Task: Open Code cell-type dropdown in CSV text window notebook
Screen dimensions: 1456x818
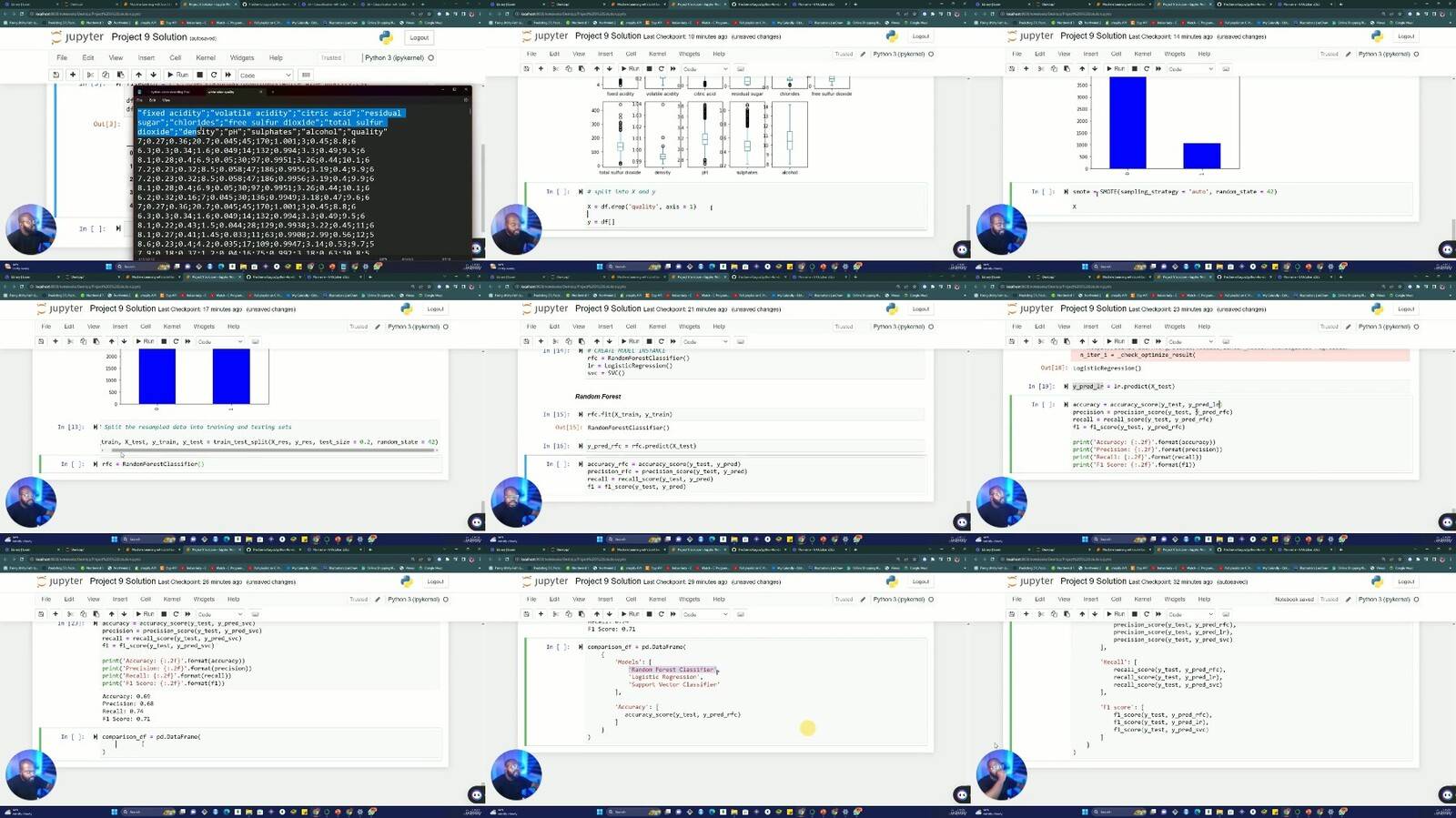Action: pos(265,75)
